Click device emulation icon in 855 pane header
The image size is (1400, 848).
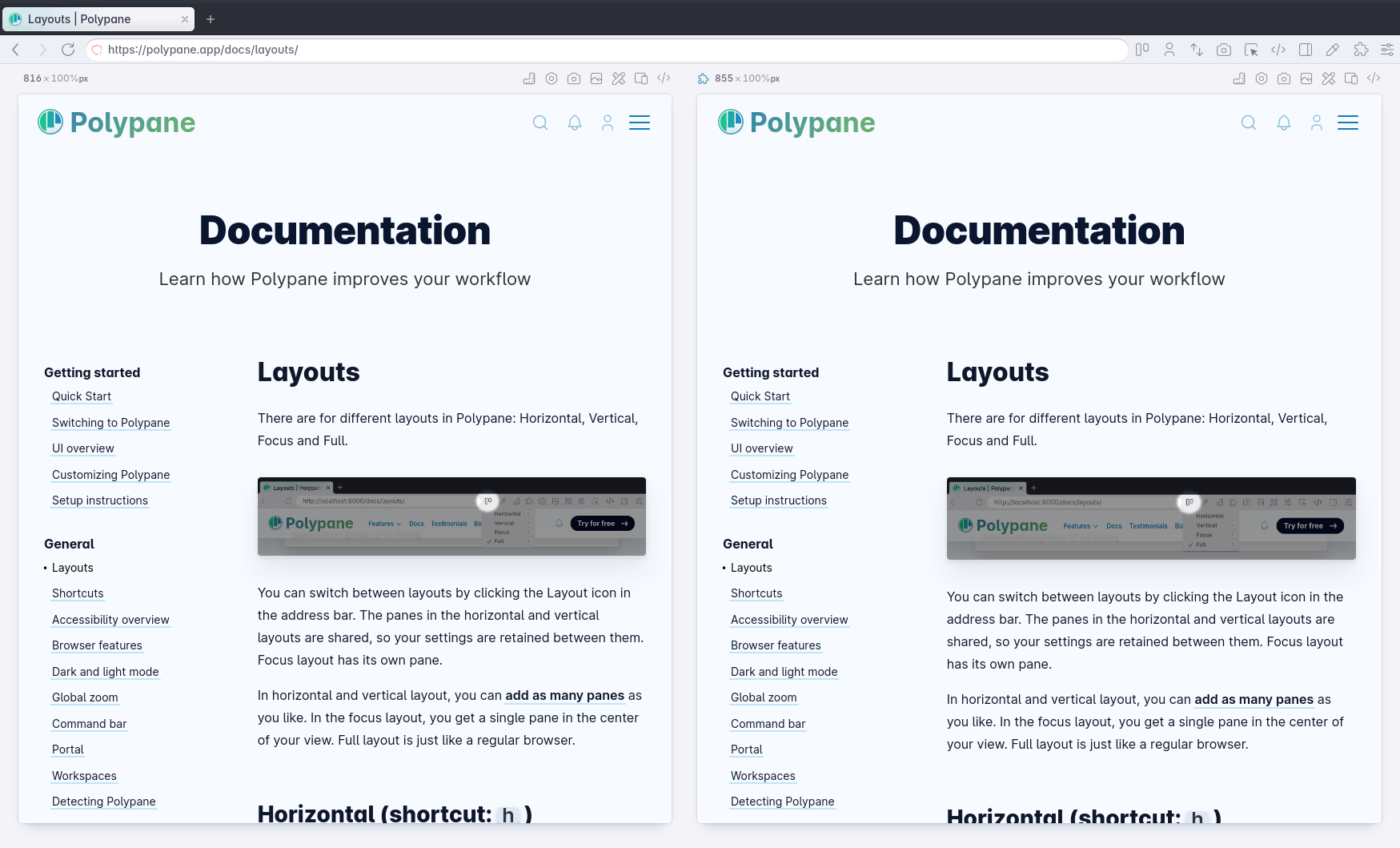1351,78
